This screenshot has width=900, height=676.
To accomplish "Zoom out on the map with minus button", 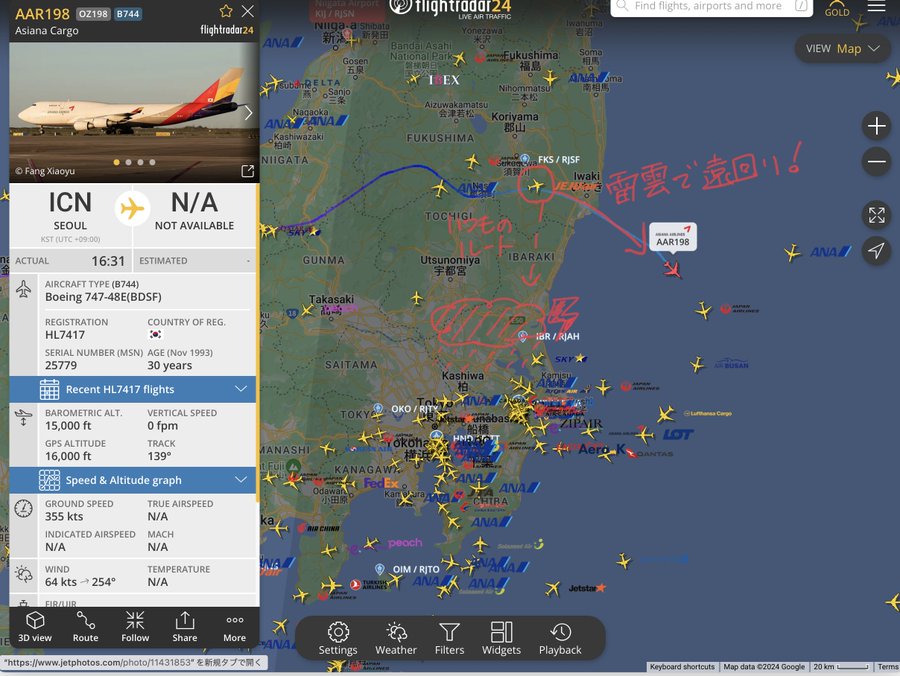I will (876, 162).
